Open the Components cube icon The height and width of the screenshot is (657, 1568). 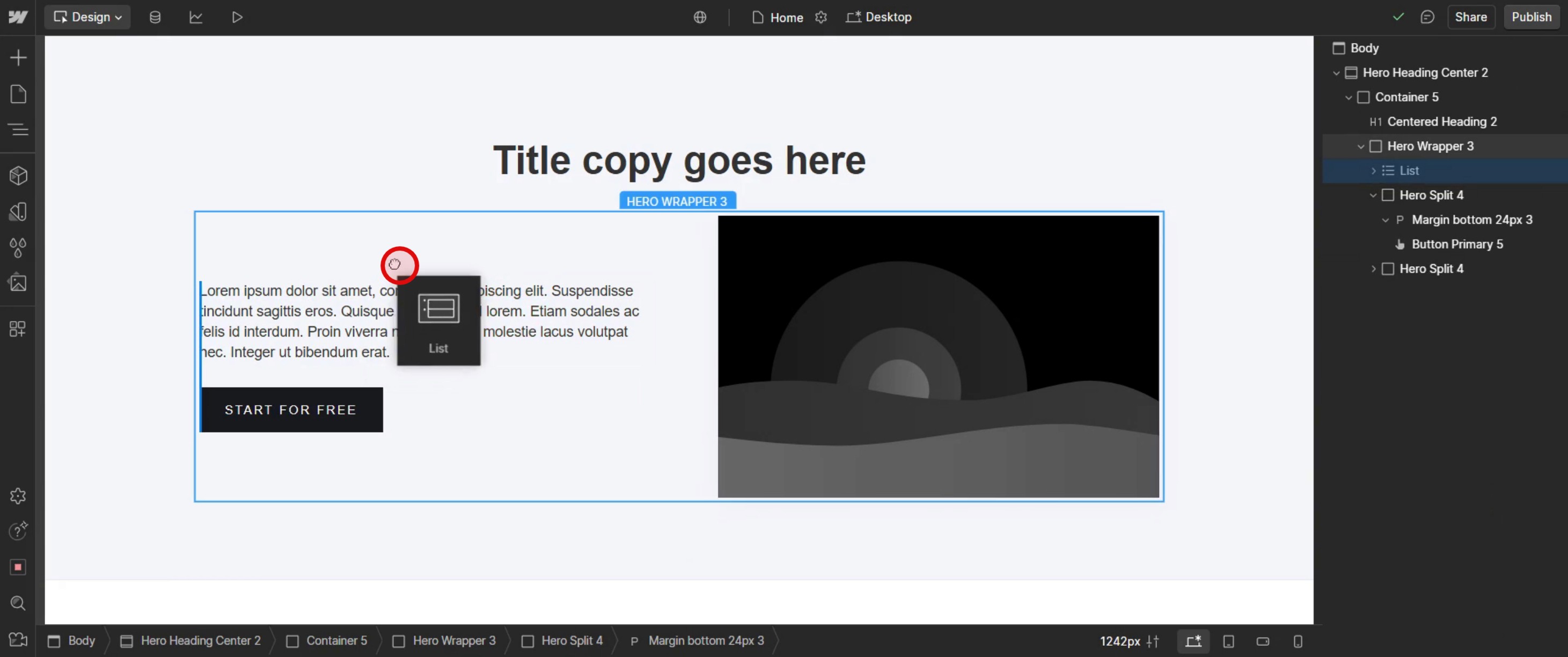click(x=18, y=176)
